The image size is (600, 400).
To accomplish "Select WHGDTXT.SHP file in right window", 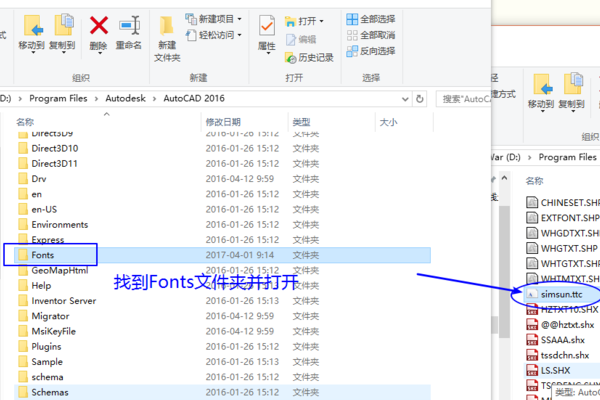I will 563,233.
